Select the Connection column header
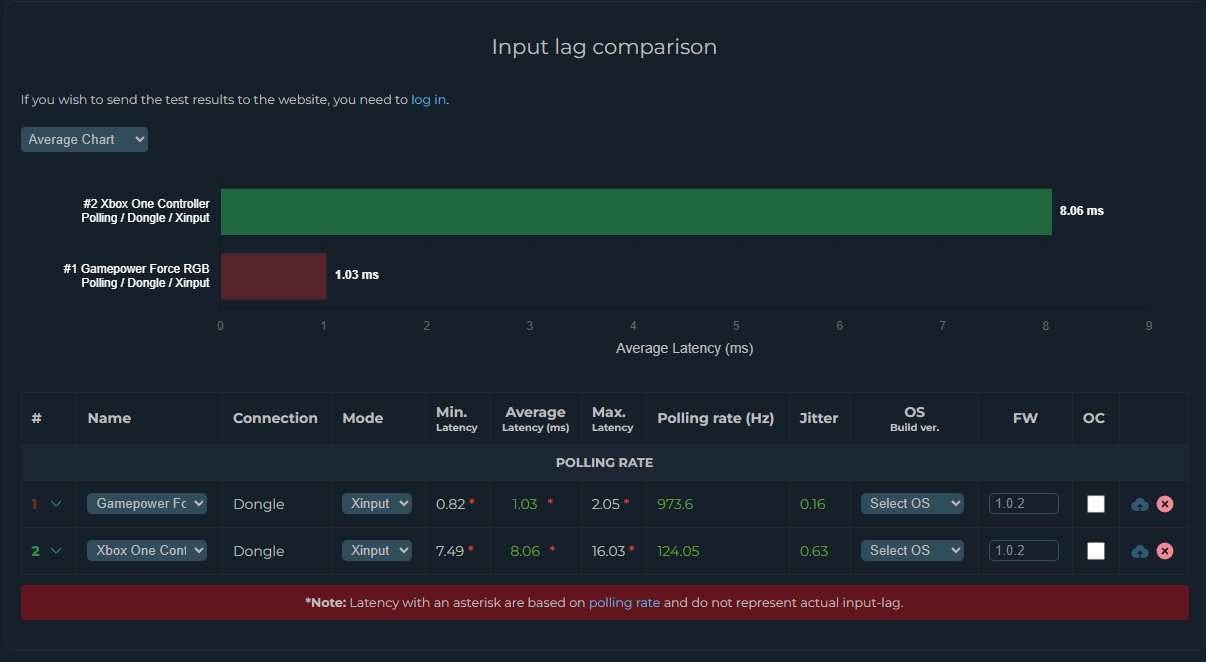This screenshot has height=662, width=1206. point(275,418)
